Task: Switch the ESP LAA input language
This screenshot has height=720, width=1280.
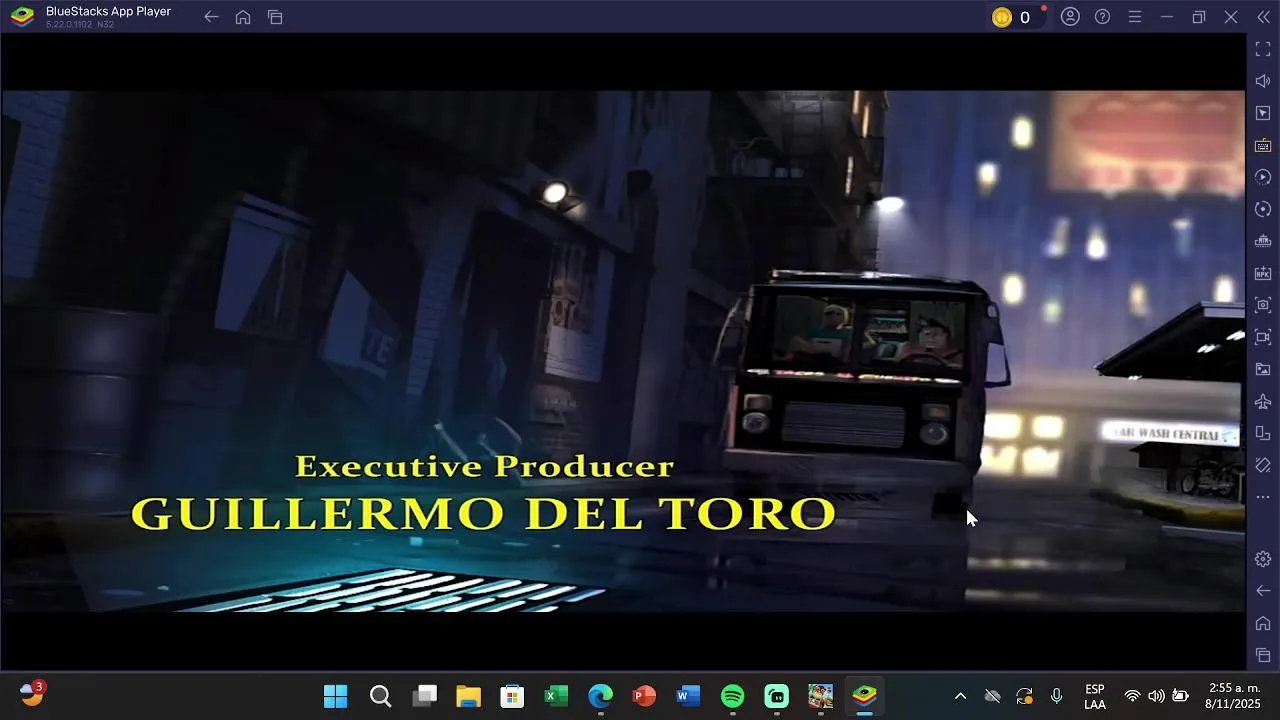Action: point(1095,696)
